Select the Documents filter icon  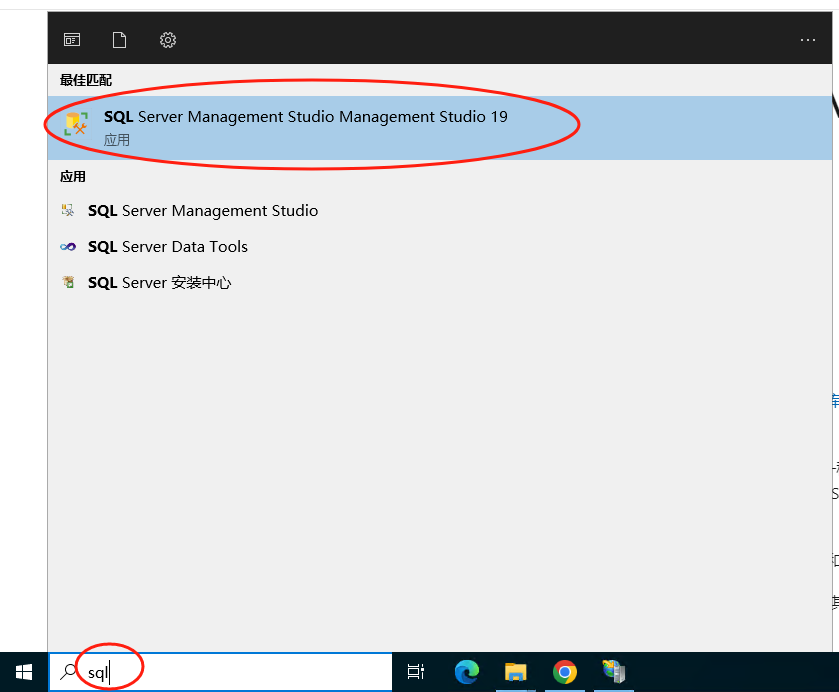(119, 40)
